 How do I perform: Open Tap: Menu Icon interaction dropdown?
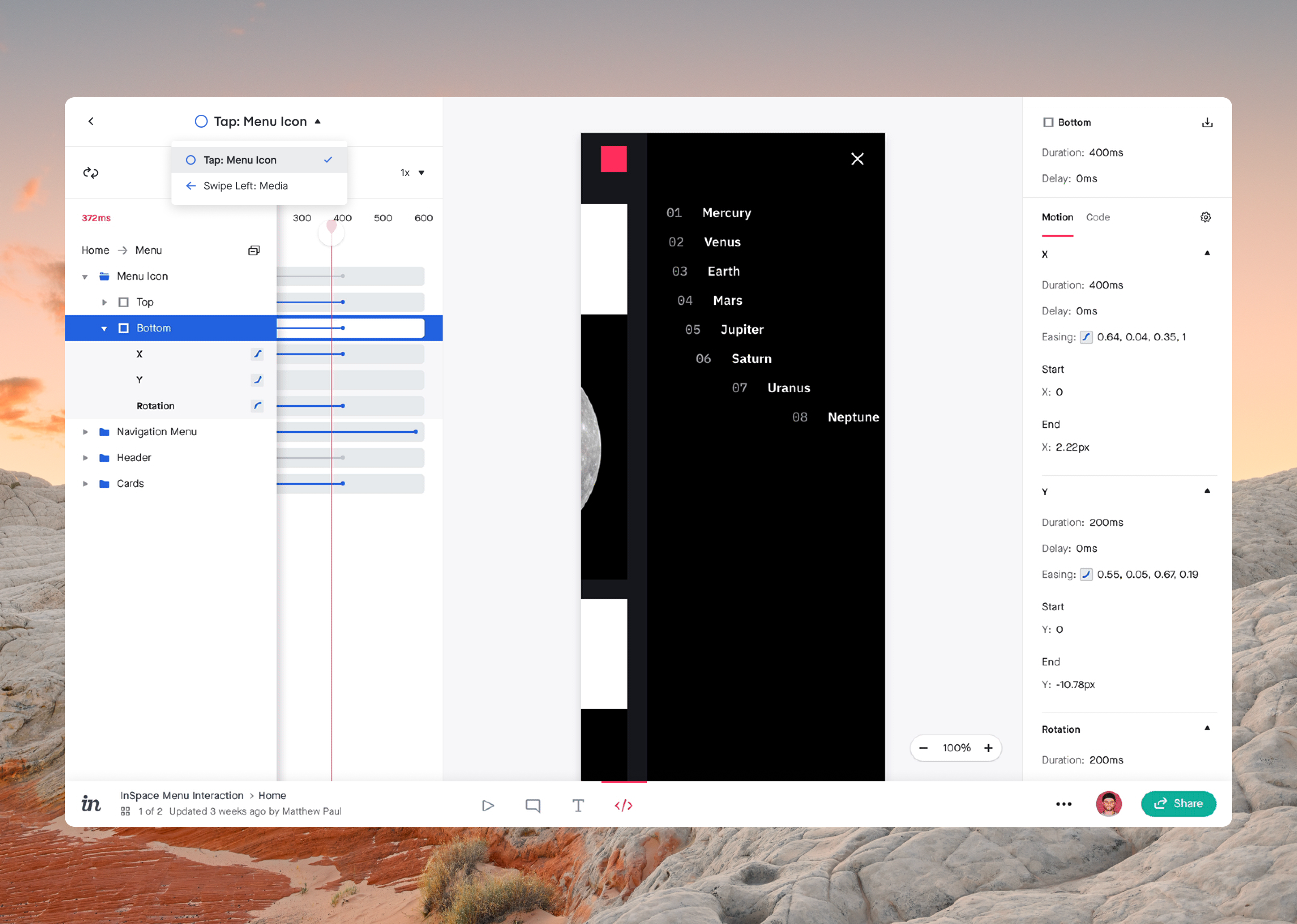(x=258, y=121)
